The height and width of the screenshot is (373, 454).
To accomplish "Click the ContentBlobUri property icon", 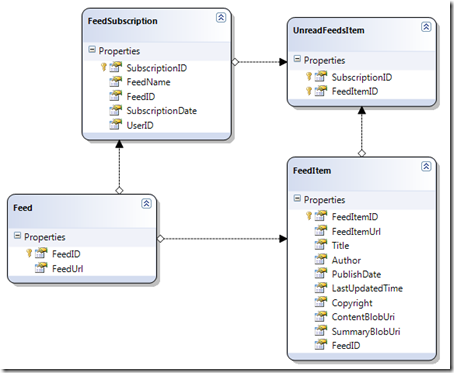I will pos(321,316).
